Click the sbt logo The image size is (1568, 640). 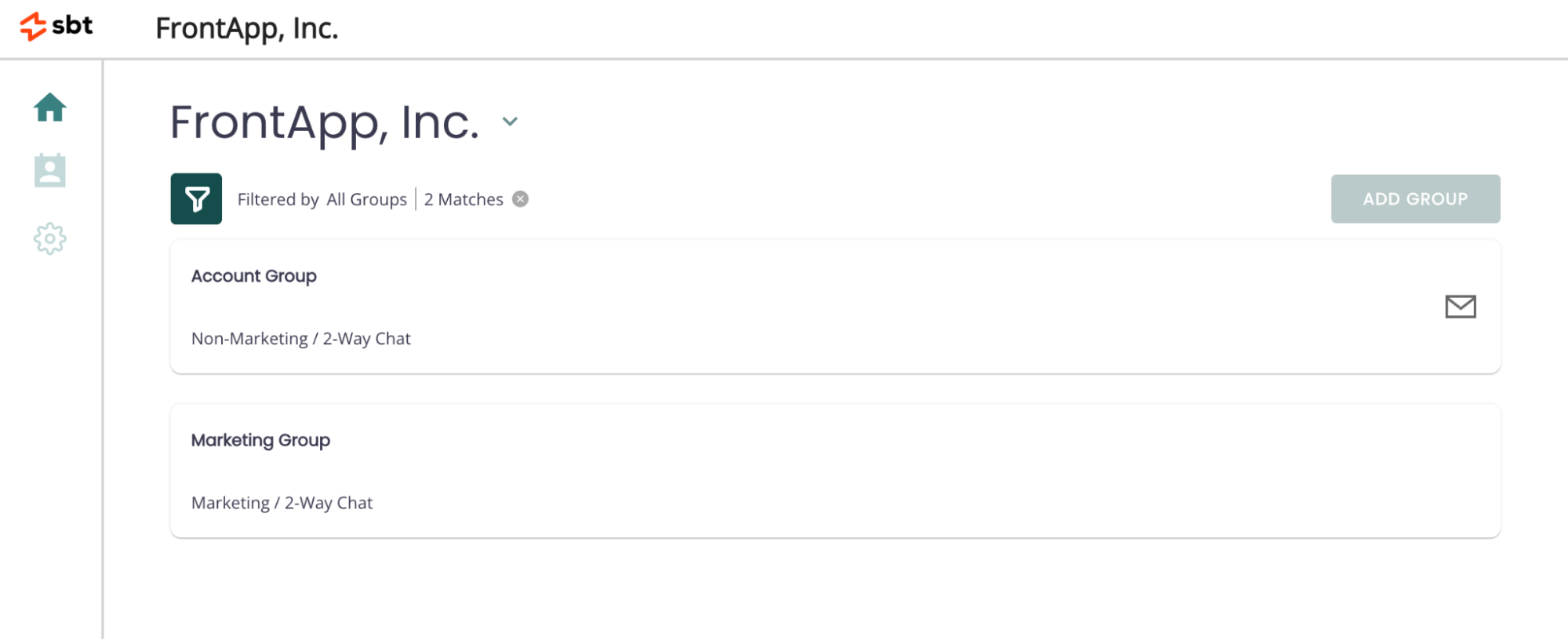56,26
